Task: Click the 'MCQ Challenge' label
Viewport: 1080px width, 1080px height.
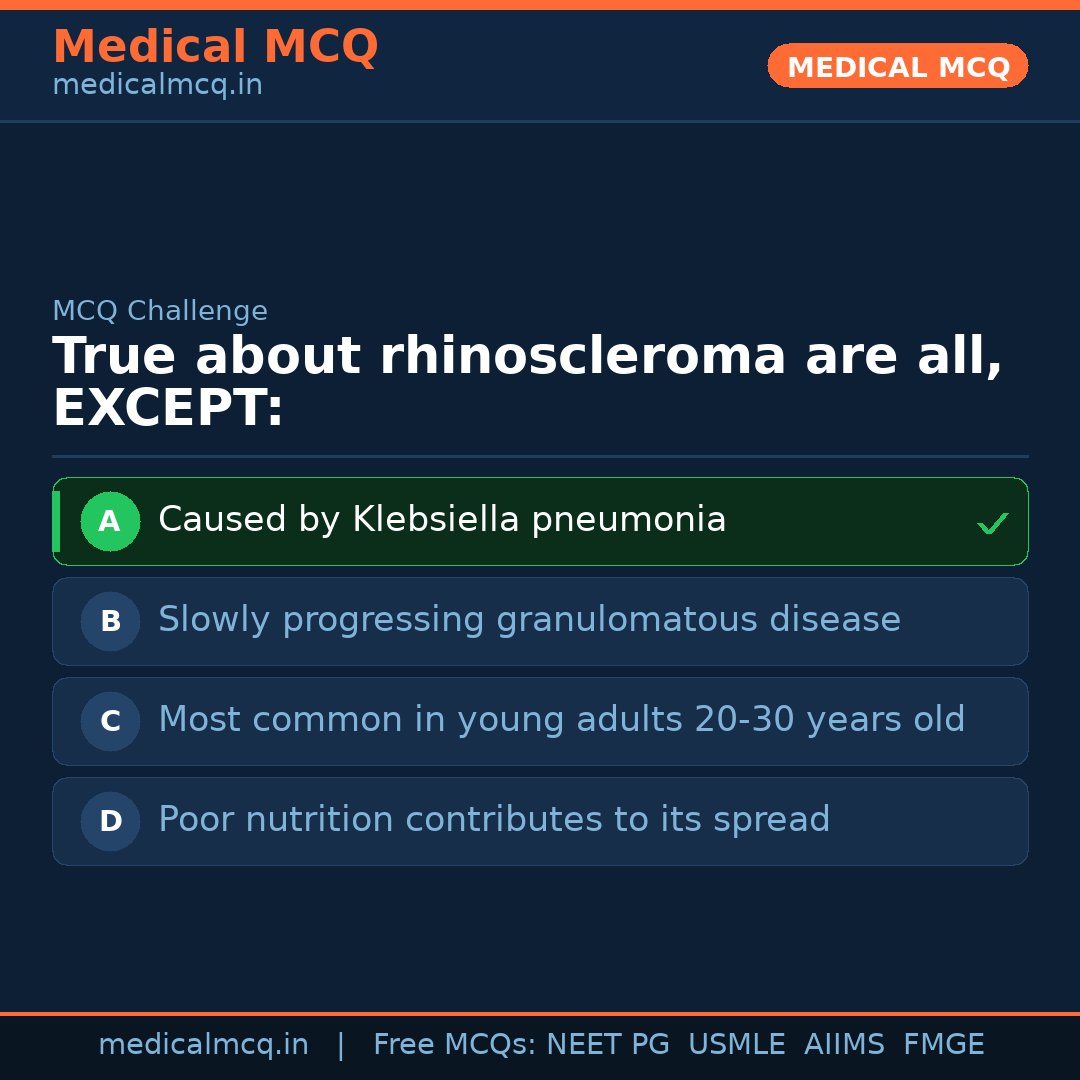Action: (x=160, y=311)
